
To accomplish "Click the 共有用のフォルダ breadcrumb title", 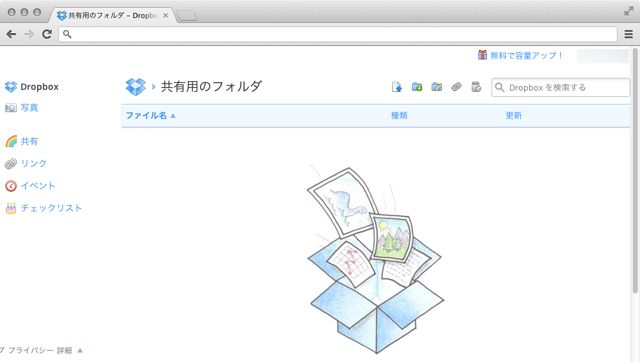I will click(211, 87).
